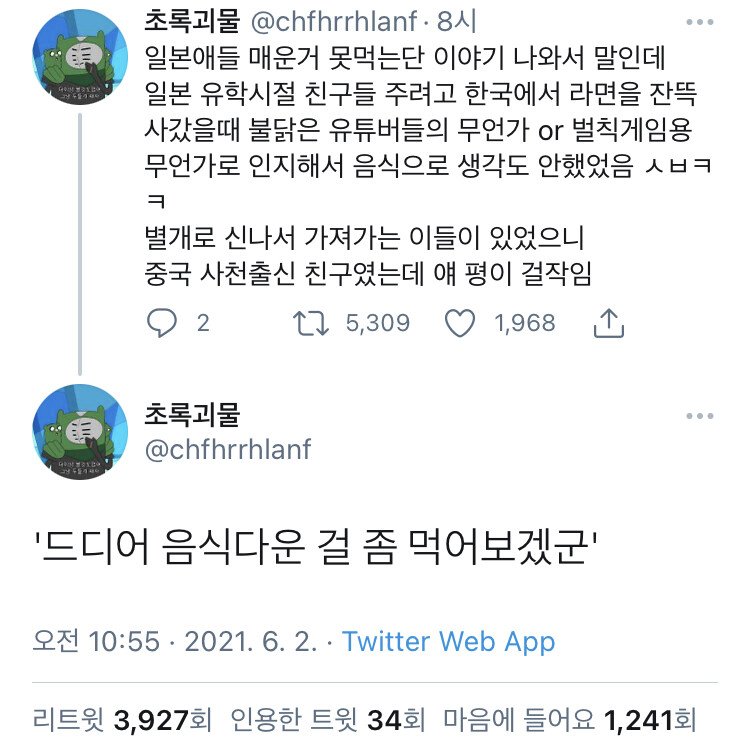Click the '드디어 음식다운 걸 좀 먹어보겠군' tweet text
The width and height of the screenshot is (750, 747).
coord(315,547)
